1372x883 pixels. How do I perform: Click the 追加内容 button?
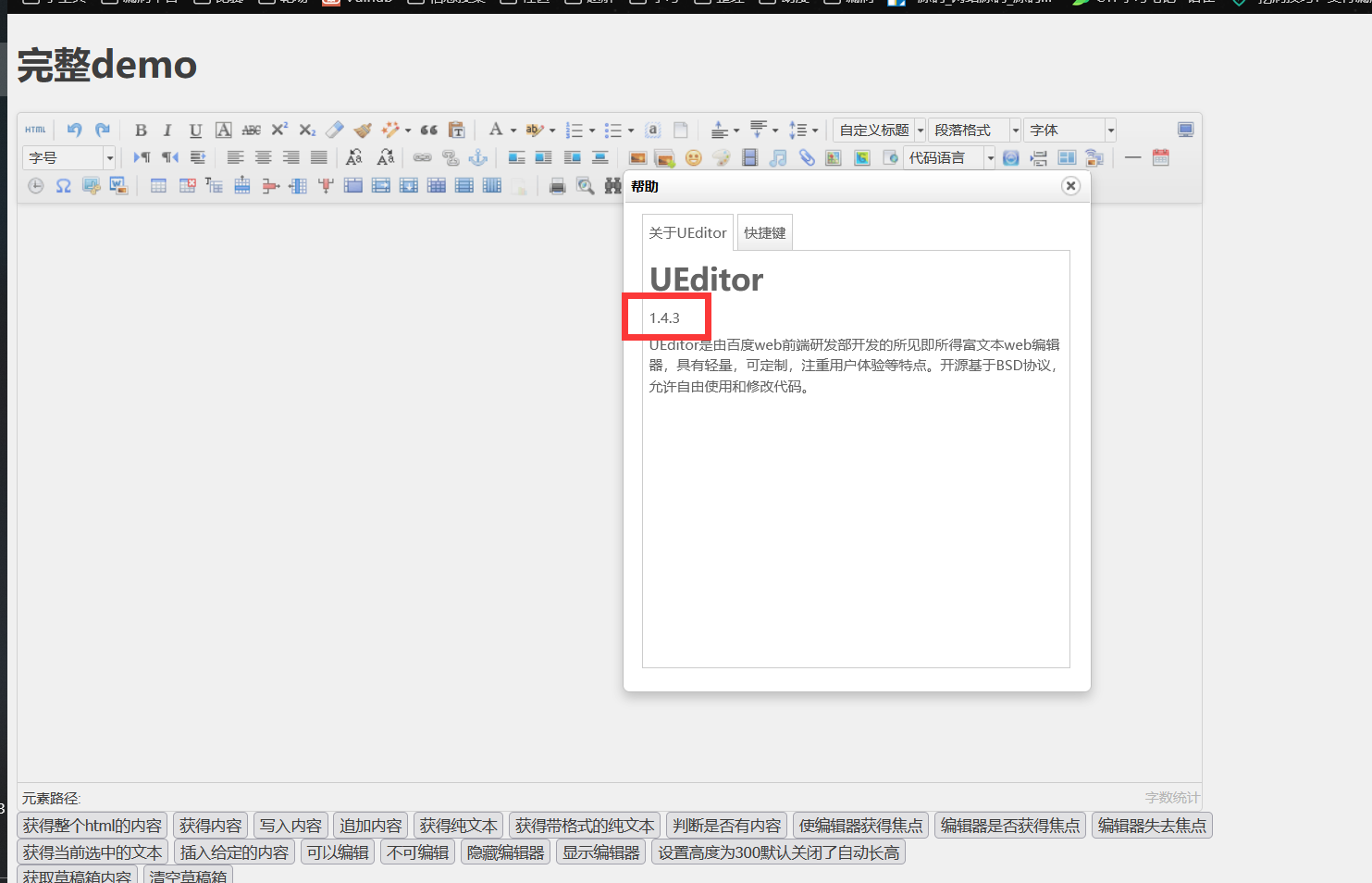371,826
